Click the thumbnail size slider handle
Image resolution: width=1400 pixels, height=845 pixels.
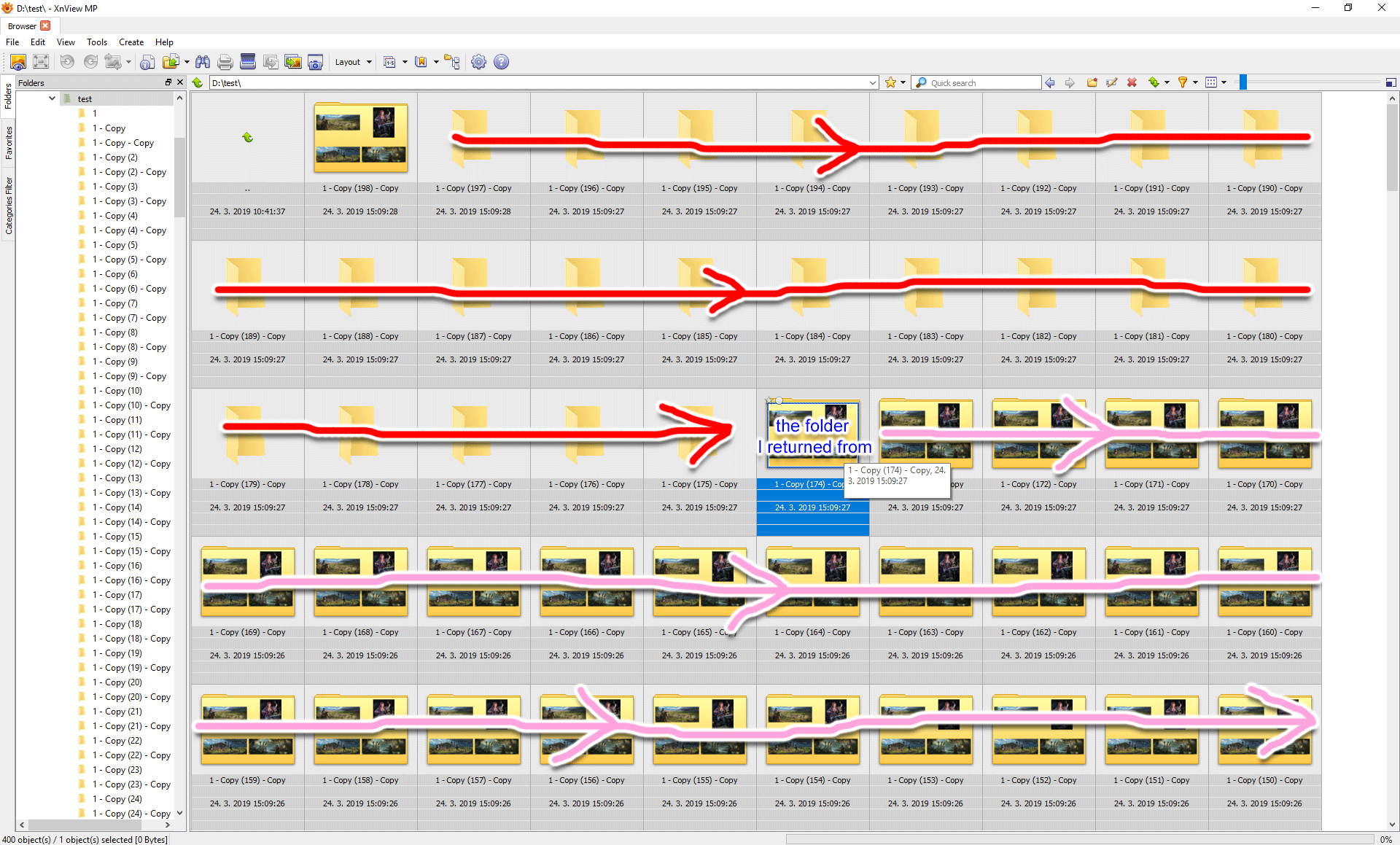(1243, 82)
